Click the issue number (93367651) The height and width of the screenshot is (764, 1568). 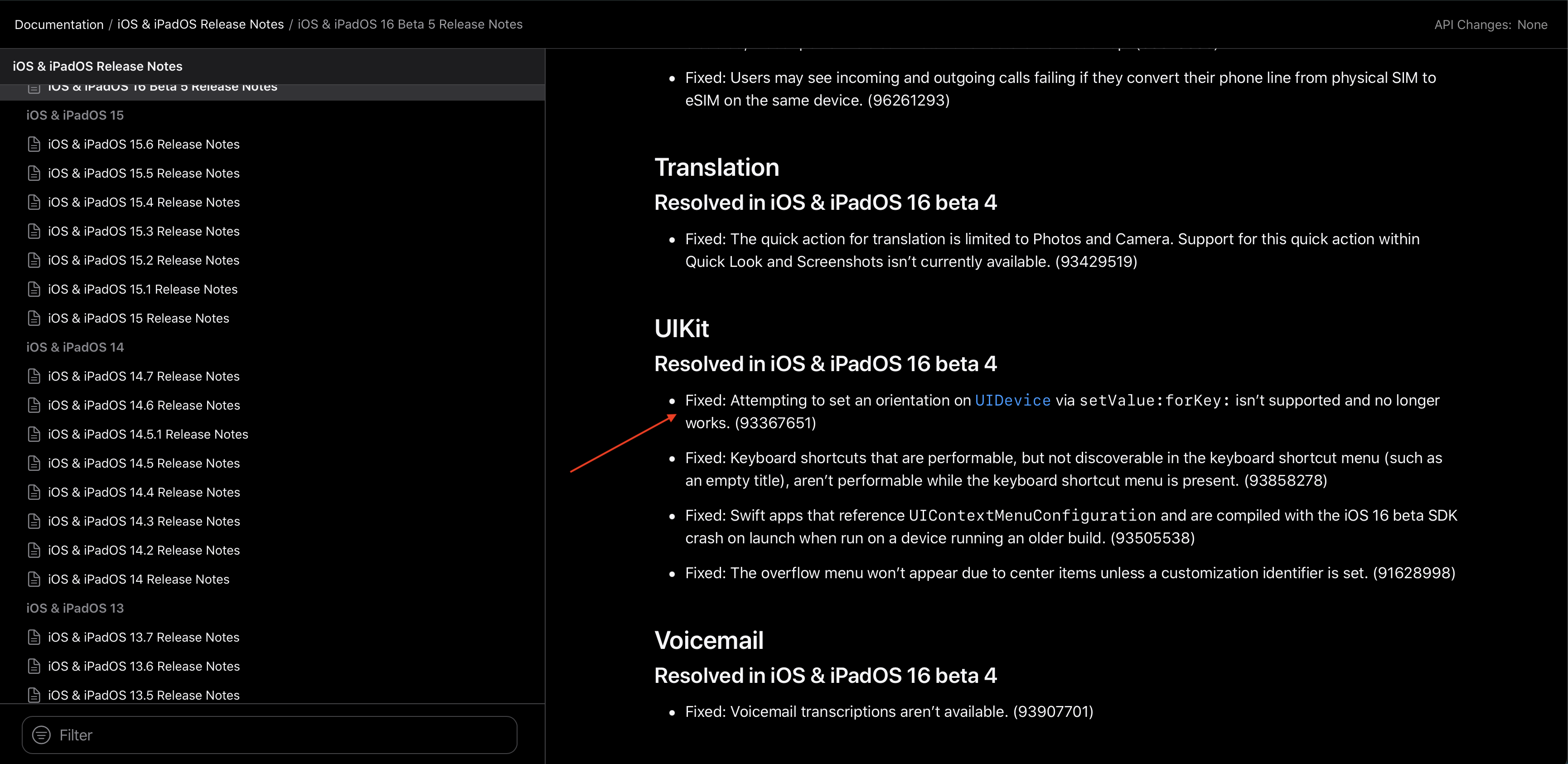[x=775, y=423]
